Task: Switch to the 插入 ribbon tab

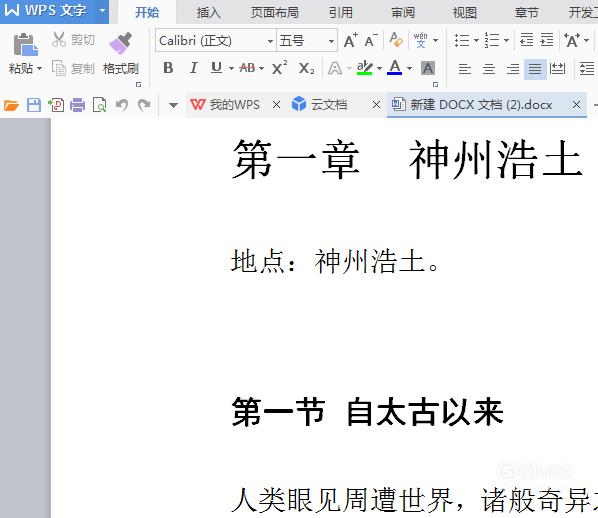Action: point(208,13)
